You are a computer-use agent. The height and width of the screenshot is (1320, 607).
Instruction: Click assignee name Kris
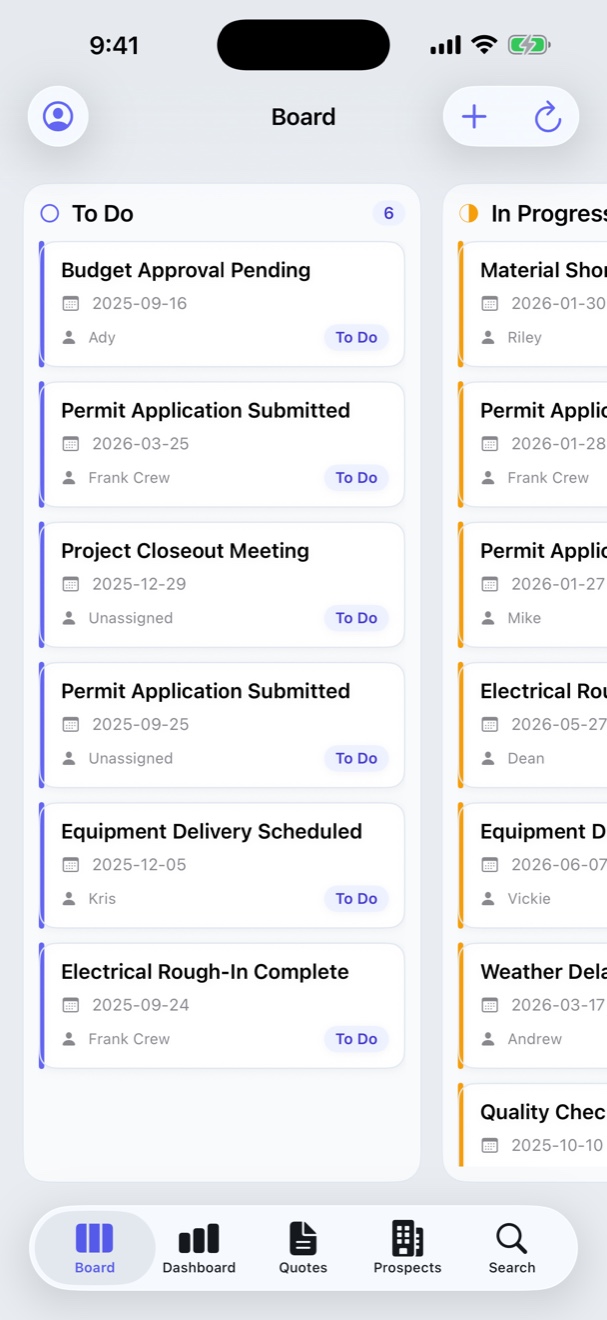coord(102,899)
